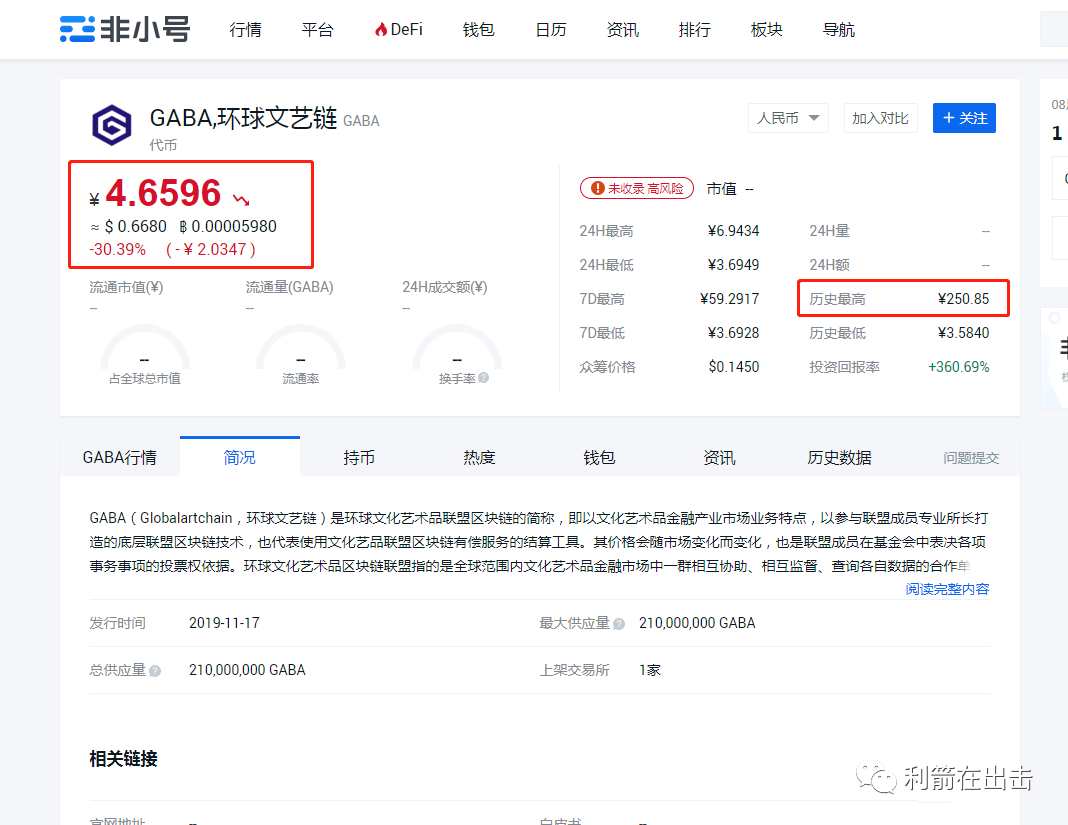The width and height of the screenshot is (1068, 825).
Task: Click the 上架交易所 value 1家
Action: pyautogui.click(x=650, y=670)
